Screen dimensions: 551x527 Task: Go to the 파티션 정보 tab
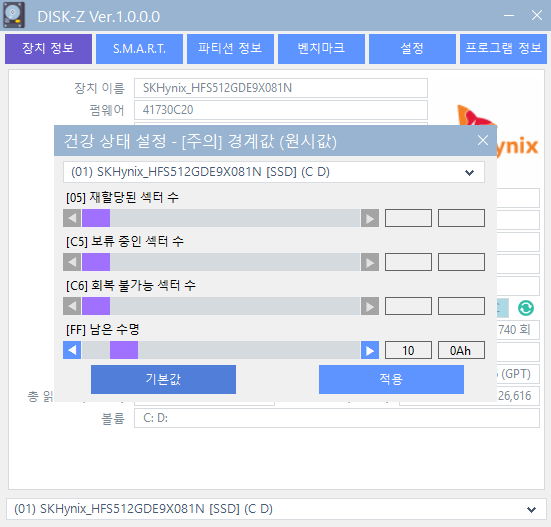231,48
